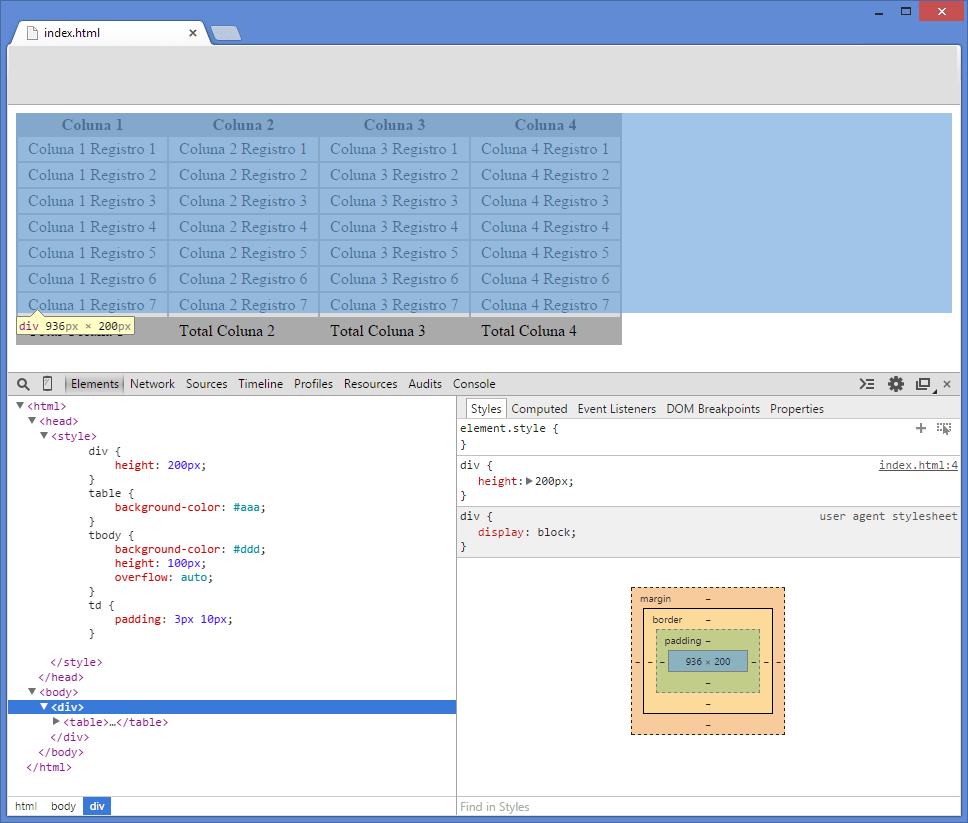968x823 pixels.
Task: Switch to the Elements panel
Action: (x=94, y=383)
